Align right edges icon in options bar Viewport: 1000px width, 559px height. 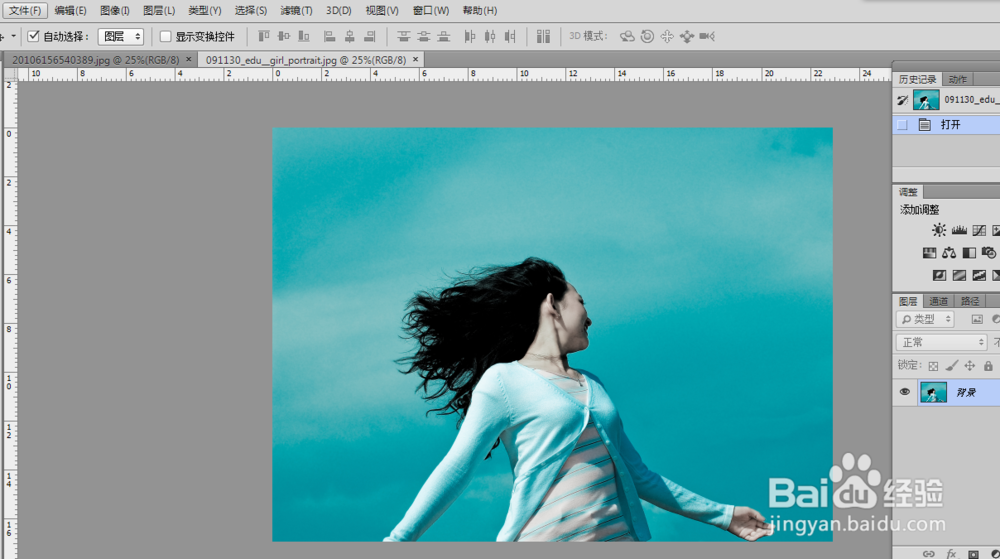(x=370, y=36)
